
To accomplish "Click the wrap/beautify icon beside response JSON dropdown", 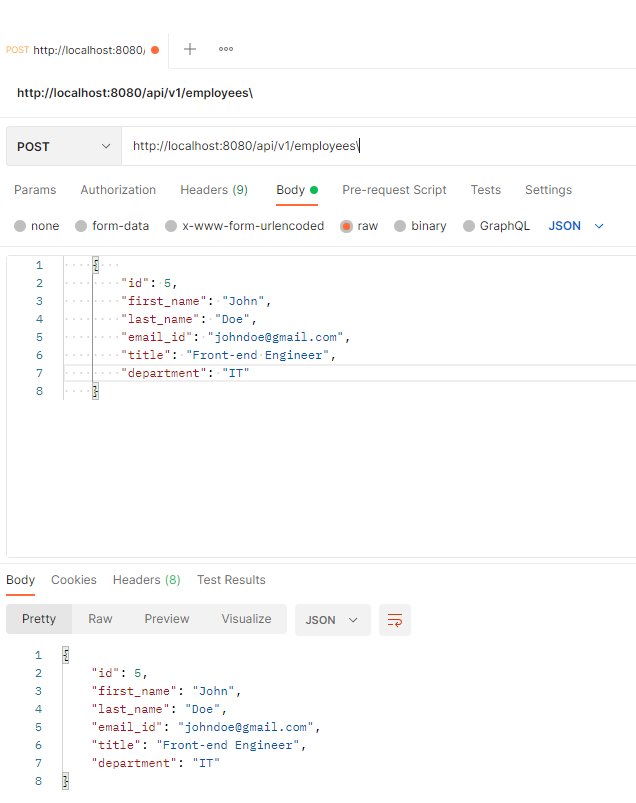I will point(394,620).
